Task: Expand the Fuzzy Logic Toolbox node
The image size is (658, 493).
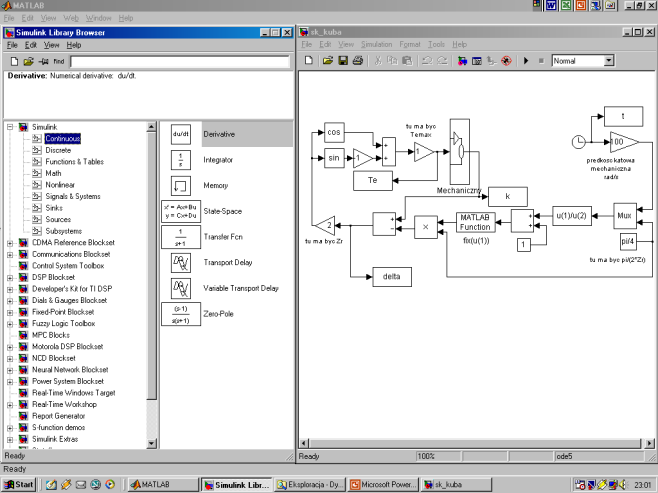Action: [10, 324]
